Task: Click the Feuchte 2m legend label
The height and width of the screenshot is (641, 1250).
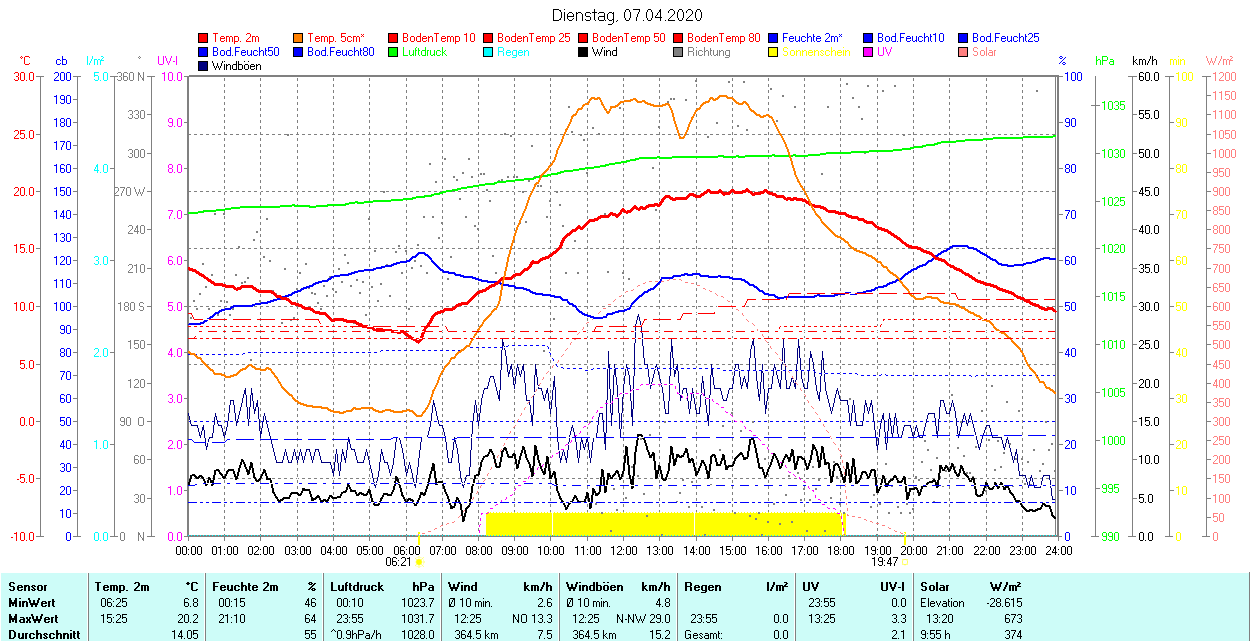Action: 812,38
